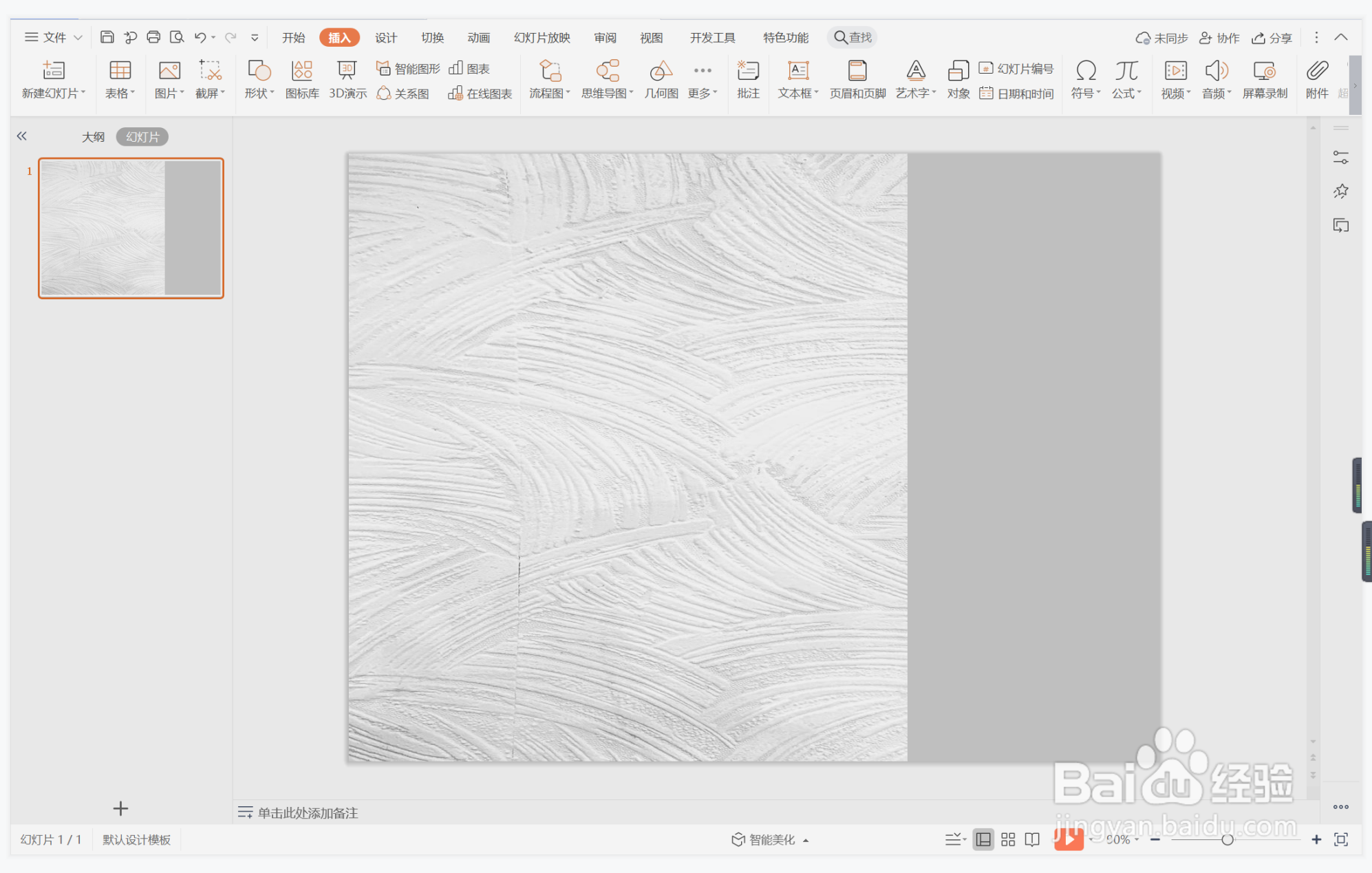
Task: Click 单击此处添加备注 to add notes
Action: (x=308, y=813)
